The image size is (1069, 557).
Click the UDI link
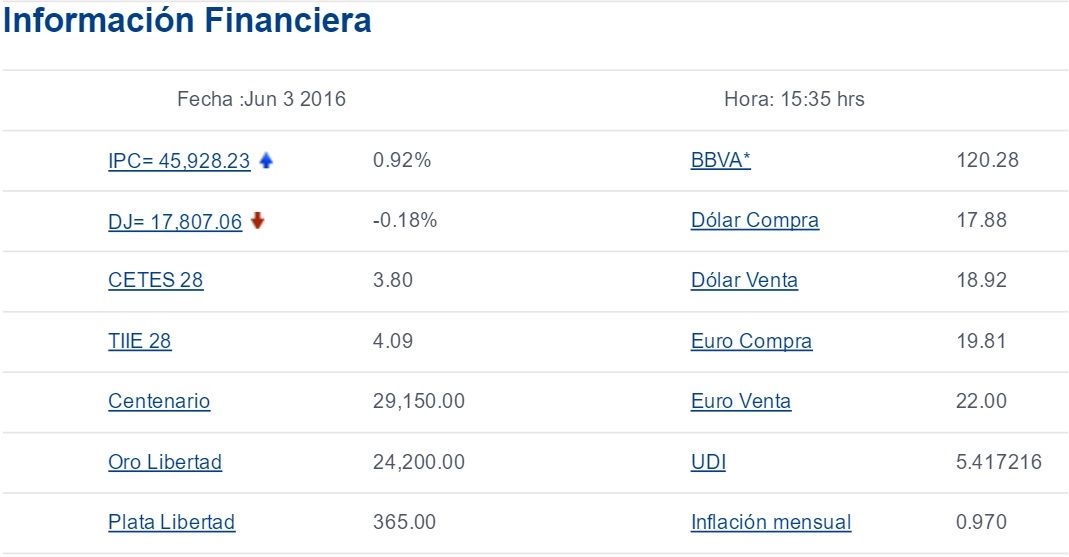tap(708, 463)
